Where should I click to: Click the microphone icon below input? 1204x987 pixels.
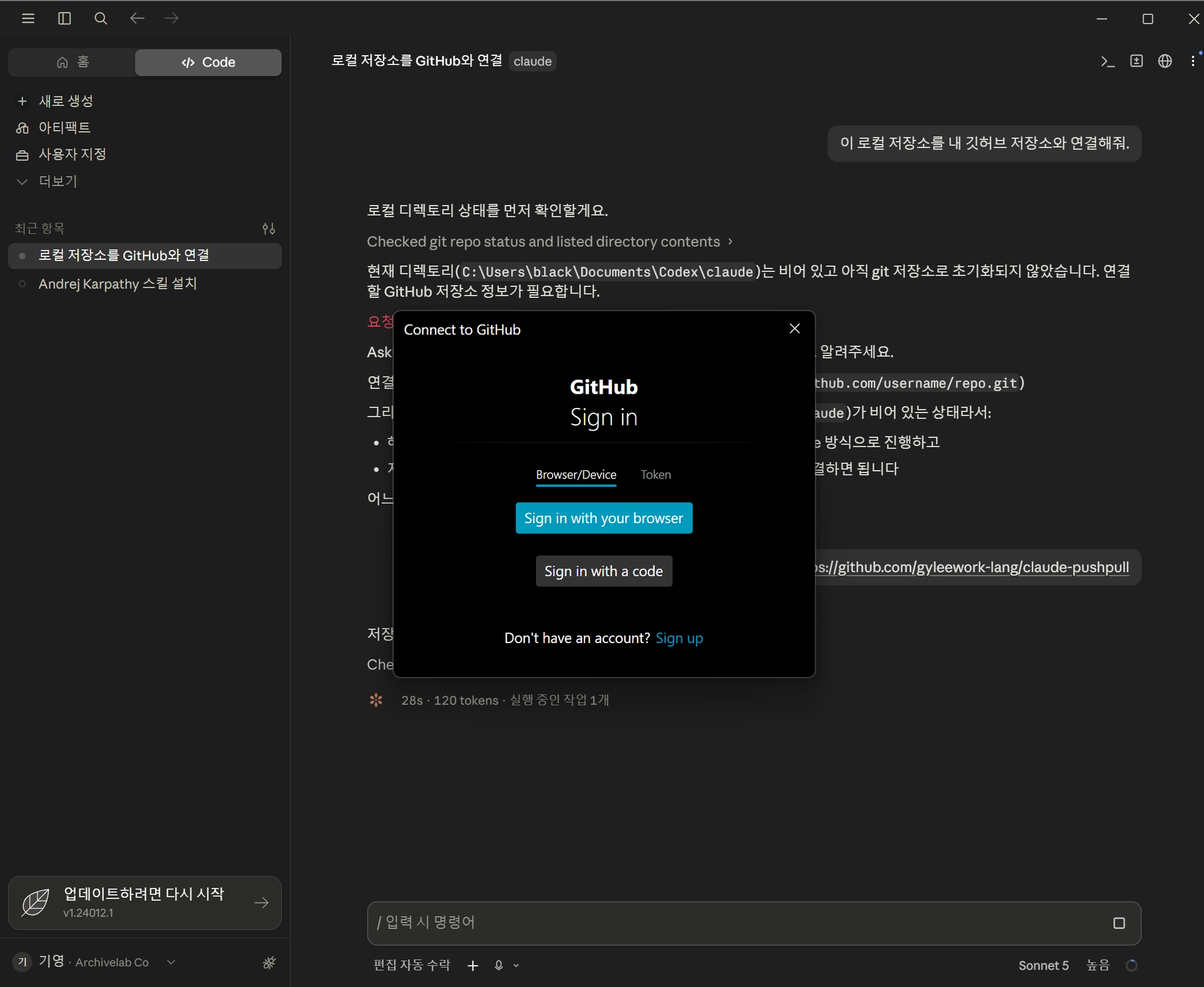click(x=499, y=965)
